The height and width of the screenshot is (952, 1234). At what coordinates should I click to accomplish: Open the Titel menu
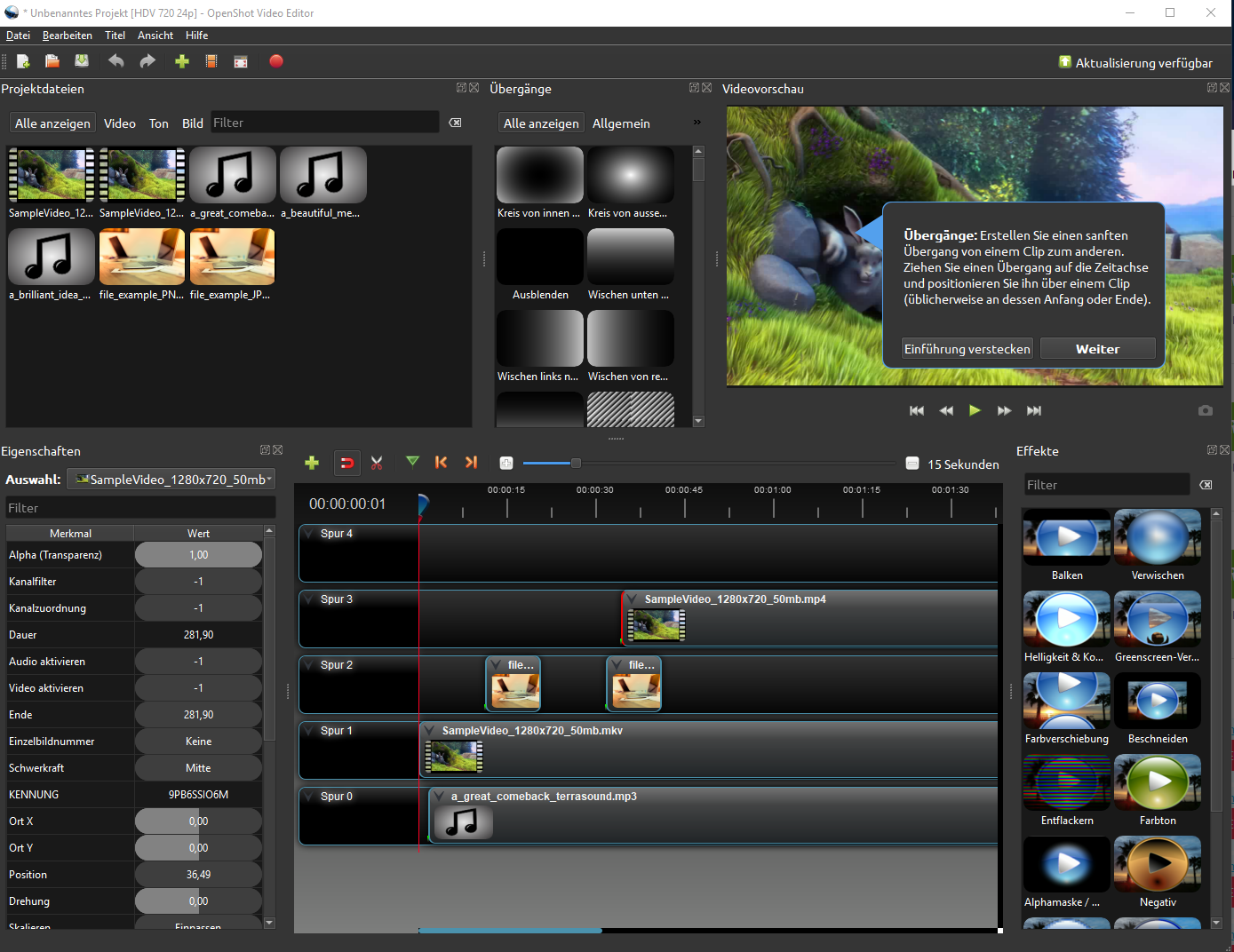pyautogui.click(x=115, y=36)
